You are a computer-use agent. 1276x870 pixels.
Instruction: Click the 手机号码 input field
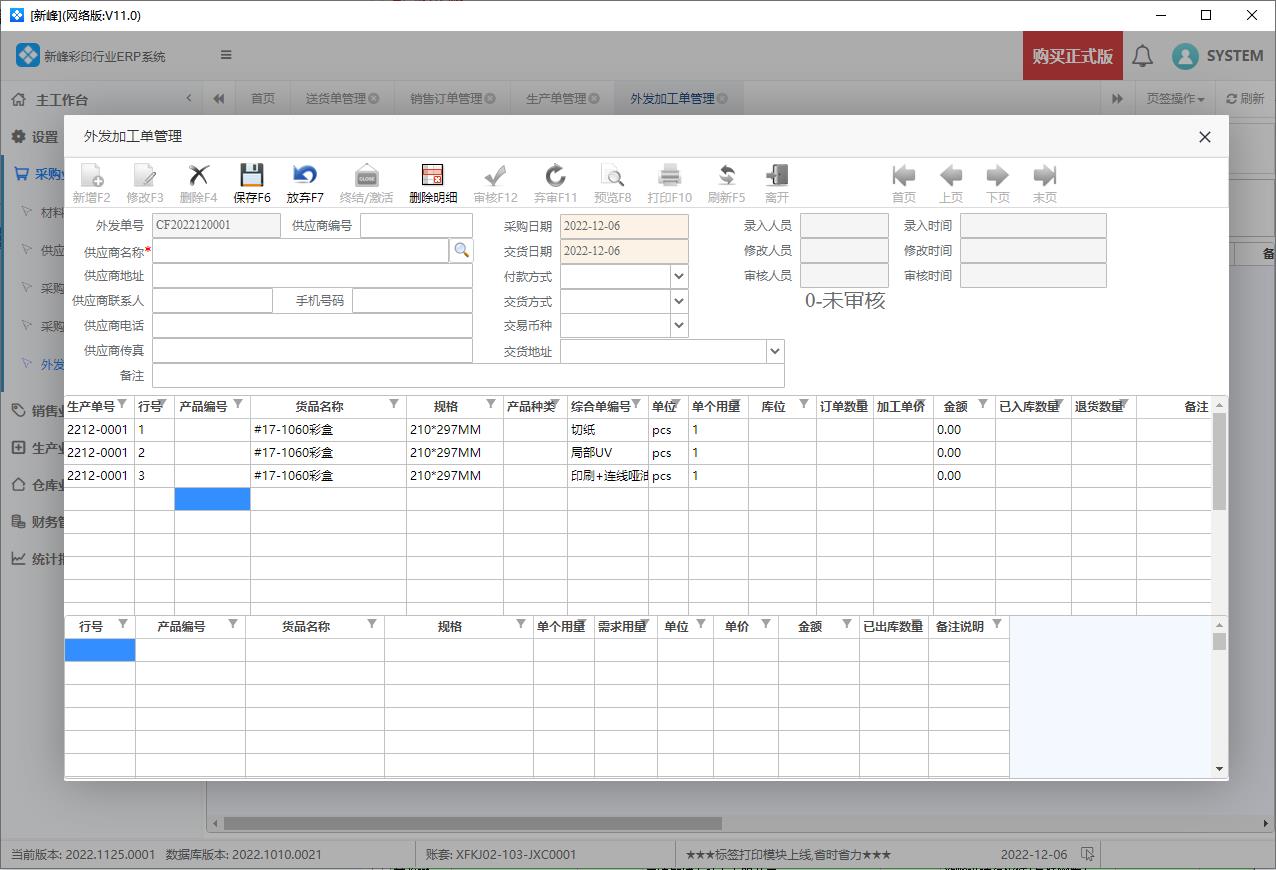(412, 300)
